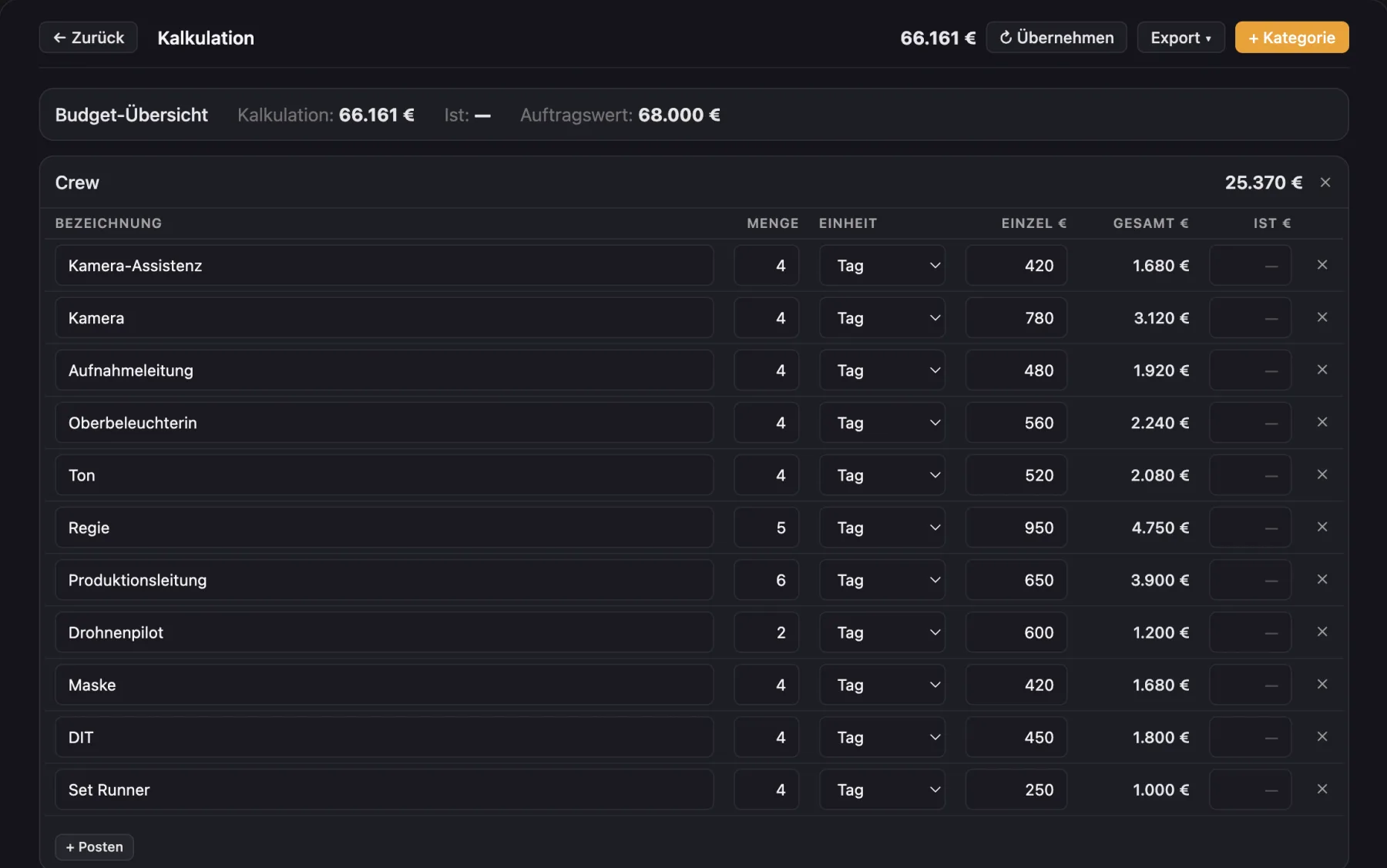
Task: Remove the Regie line item
Action: [x=1322, y=527]
